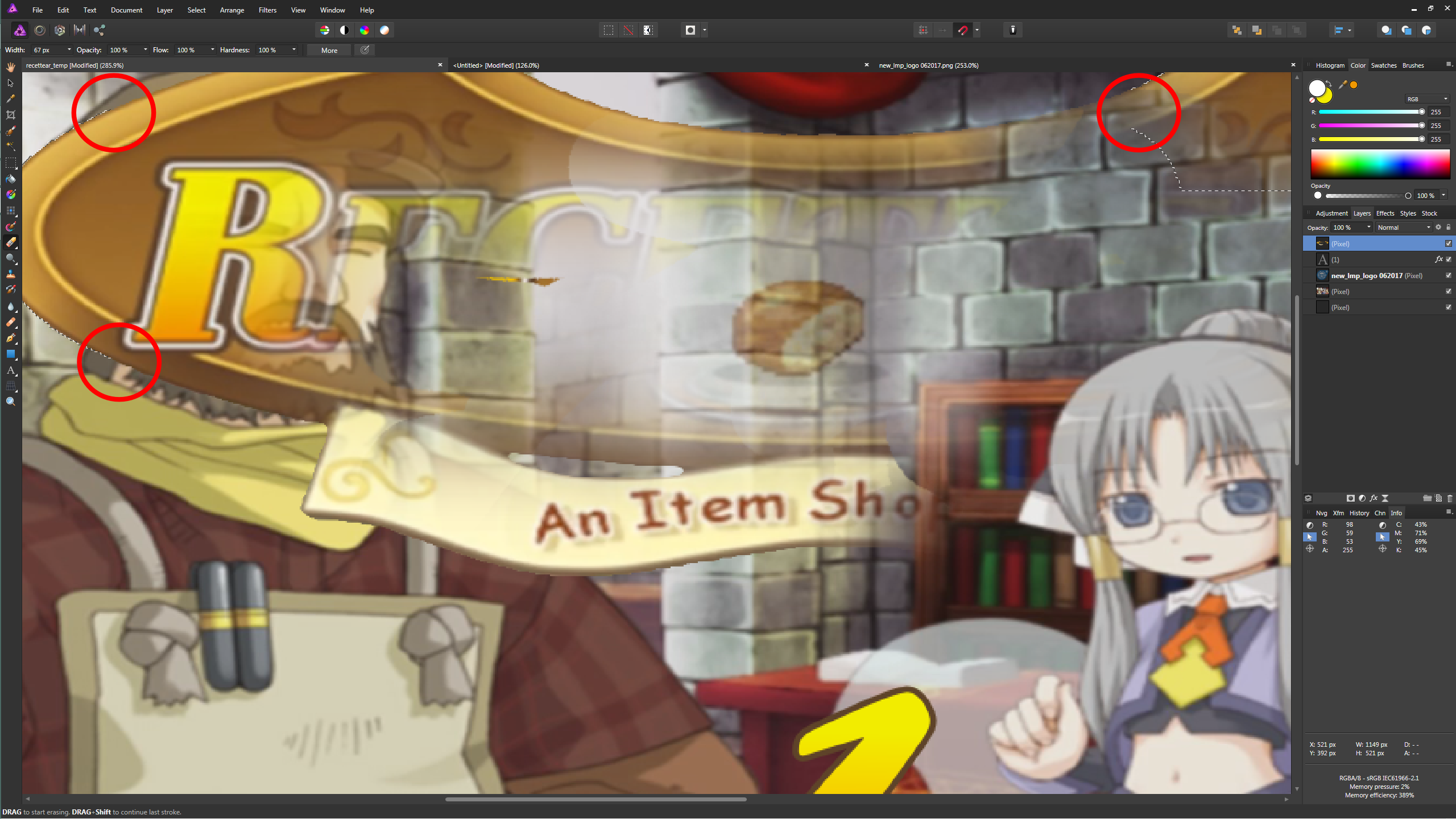1456x819 pixels.
Task: Expand the color opacity 100 % dropdown
Action: coord(1443,196)
